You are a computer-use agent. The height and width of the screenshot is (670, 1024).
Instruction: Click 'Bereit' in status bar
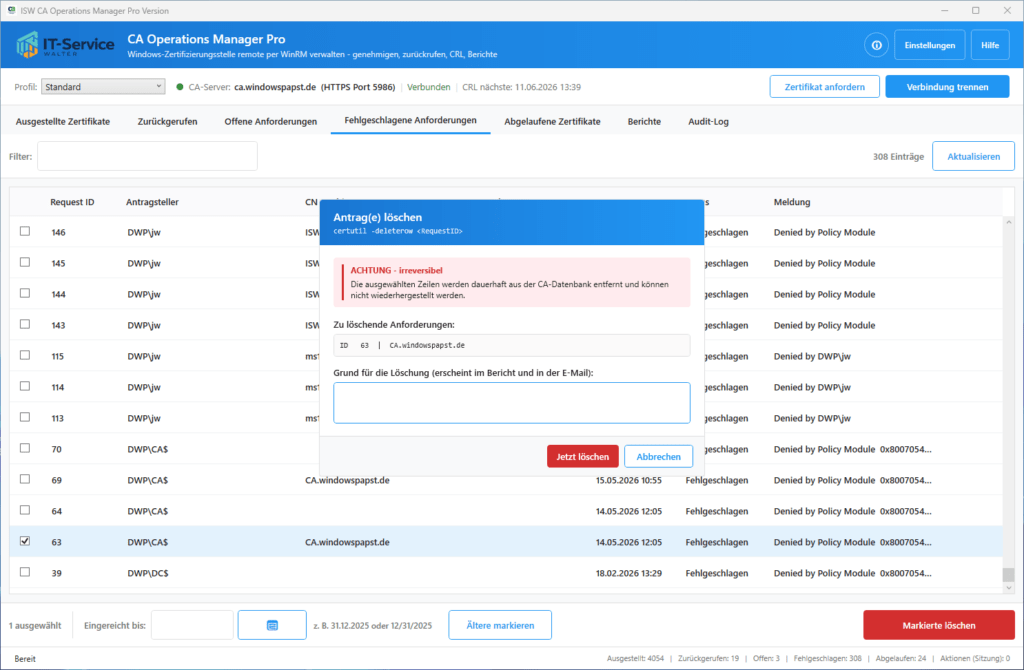click(25, 658)
